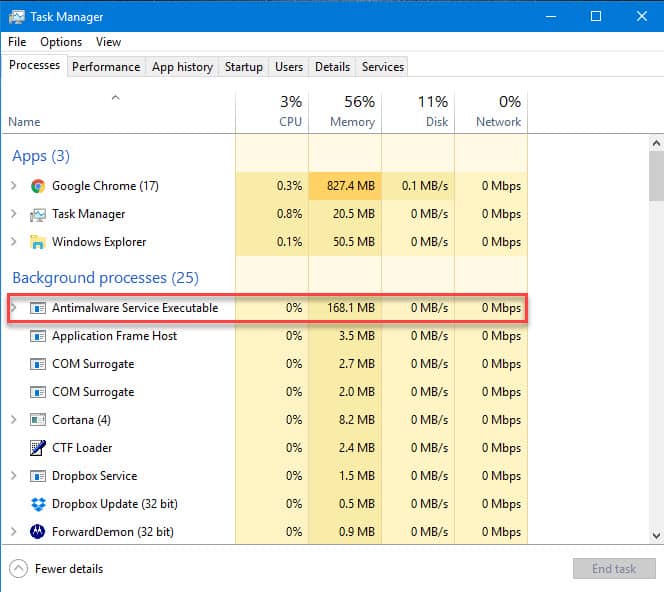The height and width of the screenshot is (592, 664).
Task: Maximize the Task Manager window
Action: click(x=596, y=17)
